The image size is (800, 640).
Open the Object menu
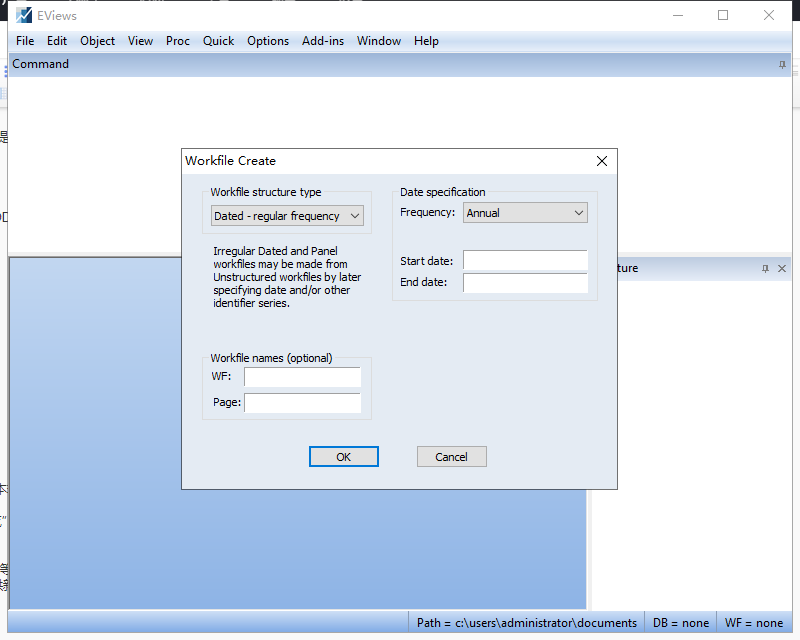(x=97, y=41)
